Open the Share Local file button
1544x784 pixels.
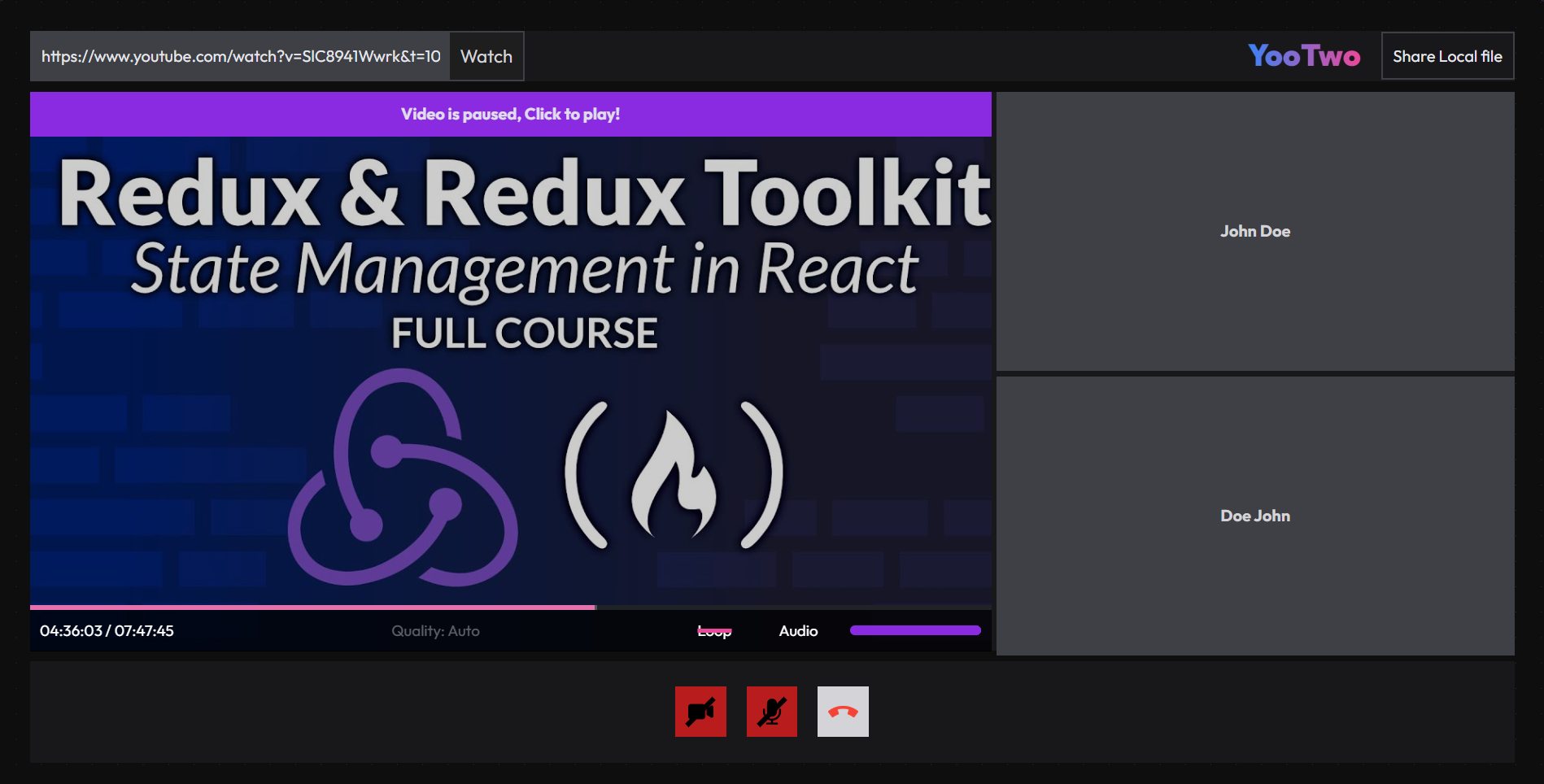1447,56
